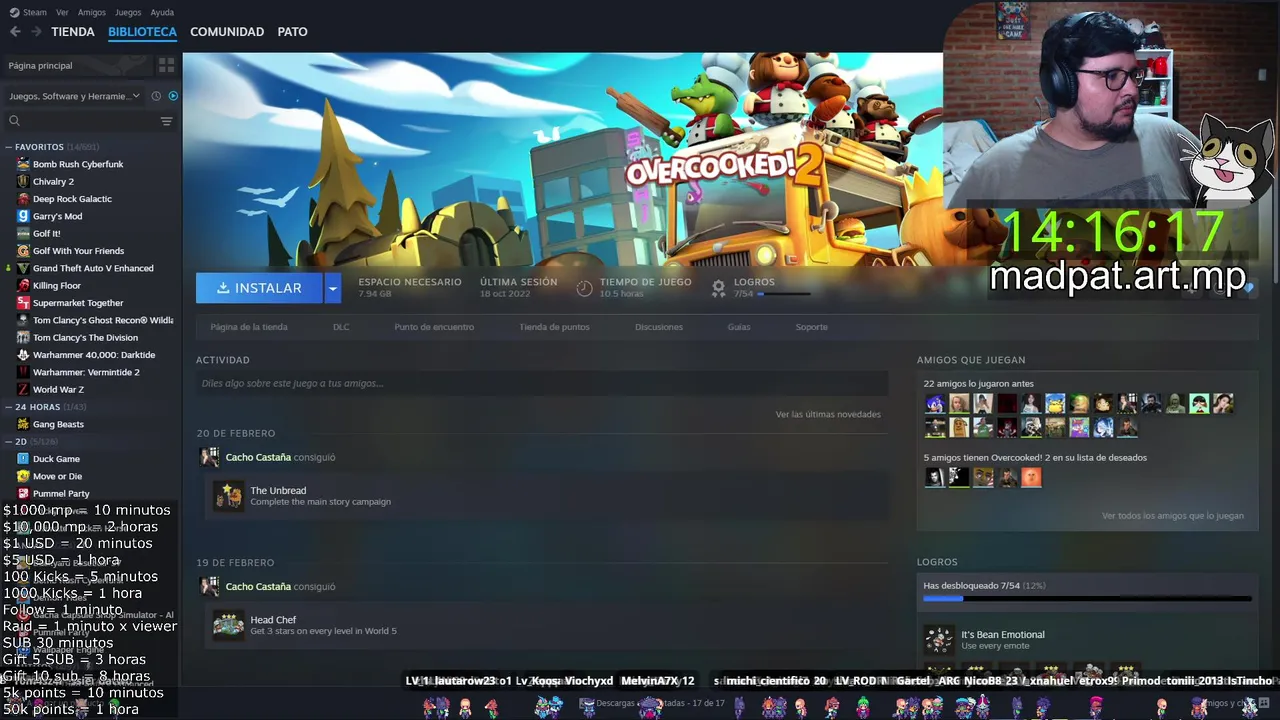Click the library search magnifier icon
Image resolution: width=1280 pixels, height=720 pixels.
pyautogui.click(x=14, y=121)
